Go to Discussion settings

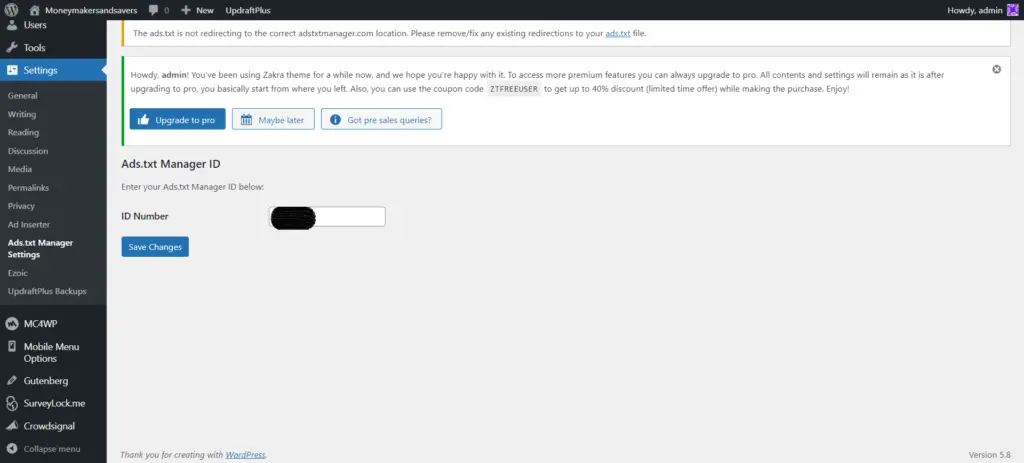click(x=28, y=151)
